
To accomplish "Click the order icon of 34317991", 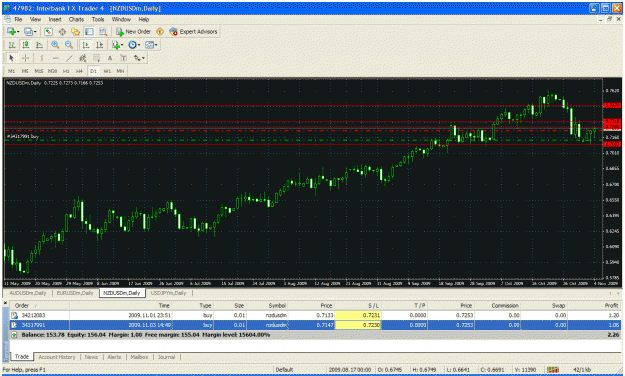I will coord(14,325).
